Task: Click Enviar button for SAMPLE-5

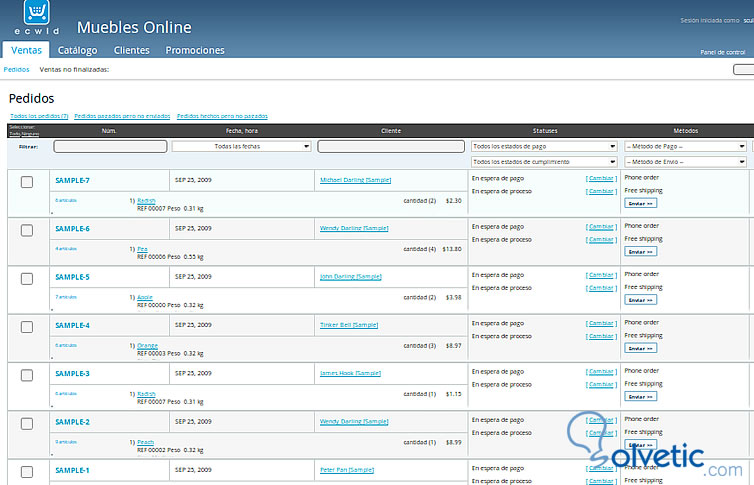Action: pos(641,300)
